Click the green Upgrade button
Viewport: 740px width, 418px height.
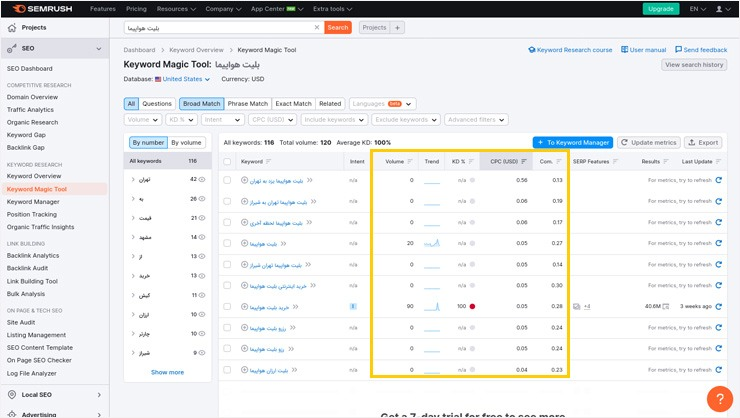661,9
